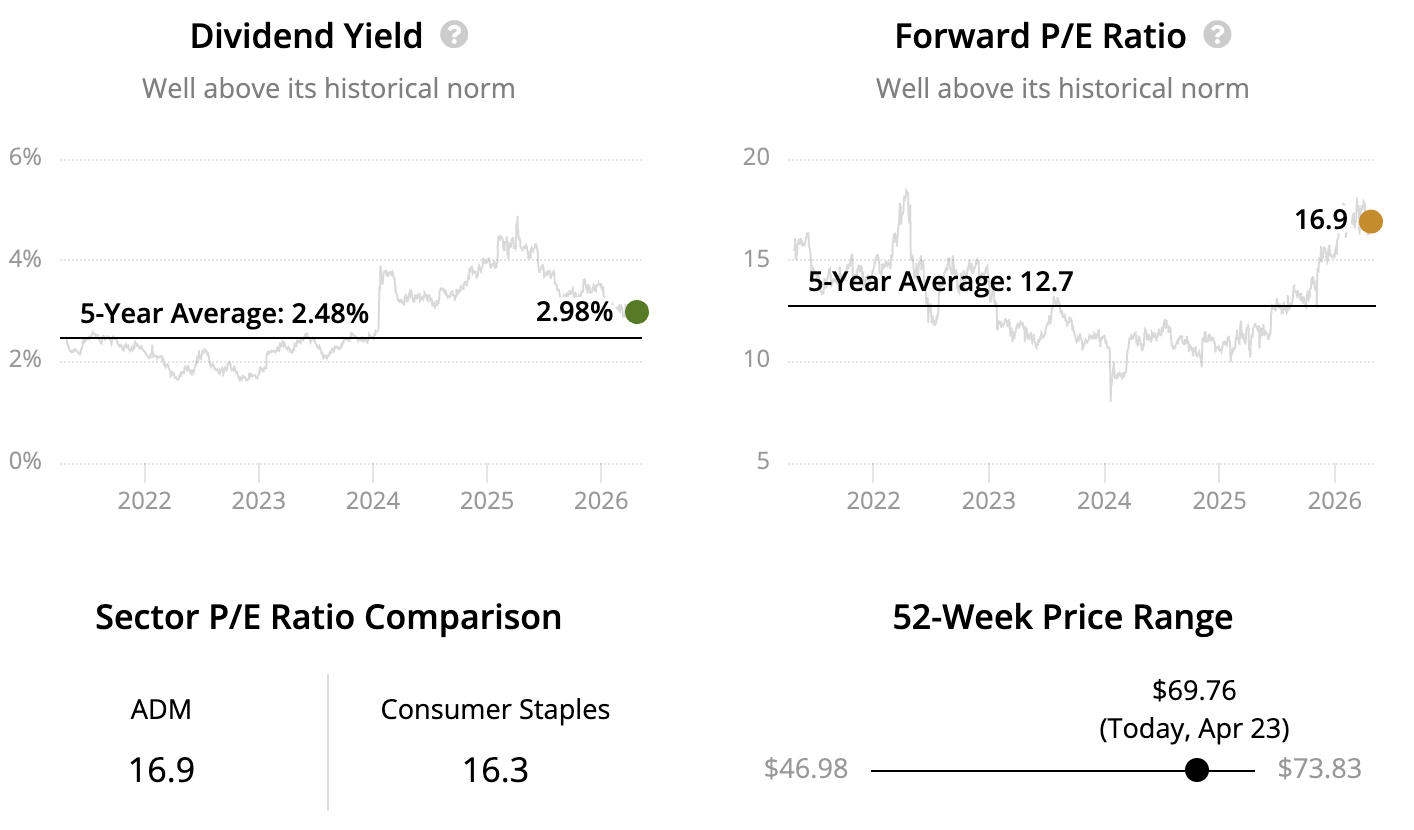The image size is (1414, 830).
Task: Click the green current dividend yield dot
Action: (x=636, y=312)
